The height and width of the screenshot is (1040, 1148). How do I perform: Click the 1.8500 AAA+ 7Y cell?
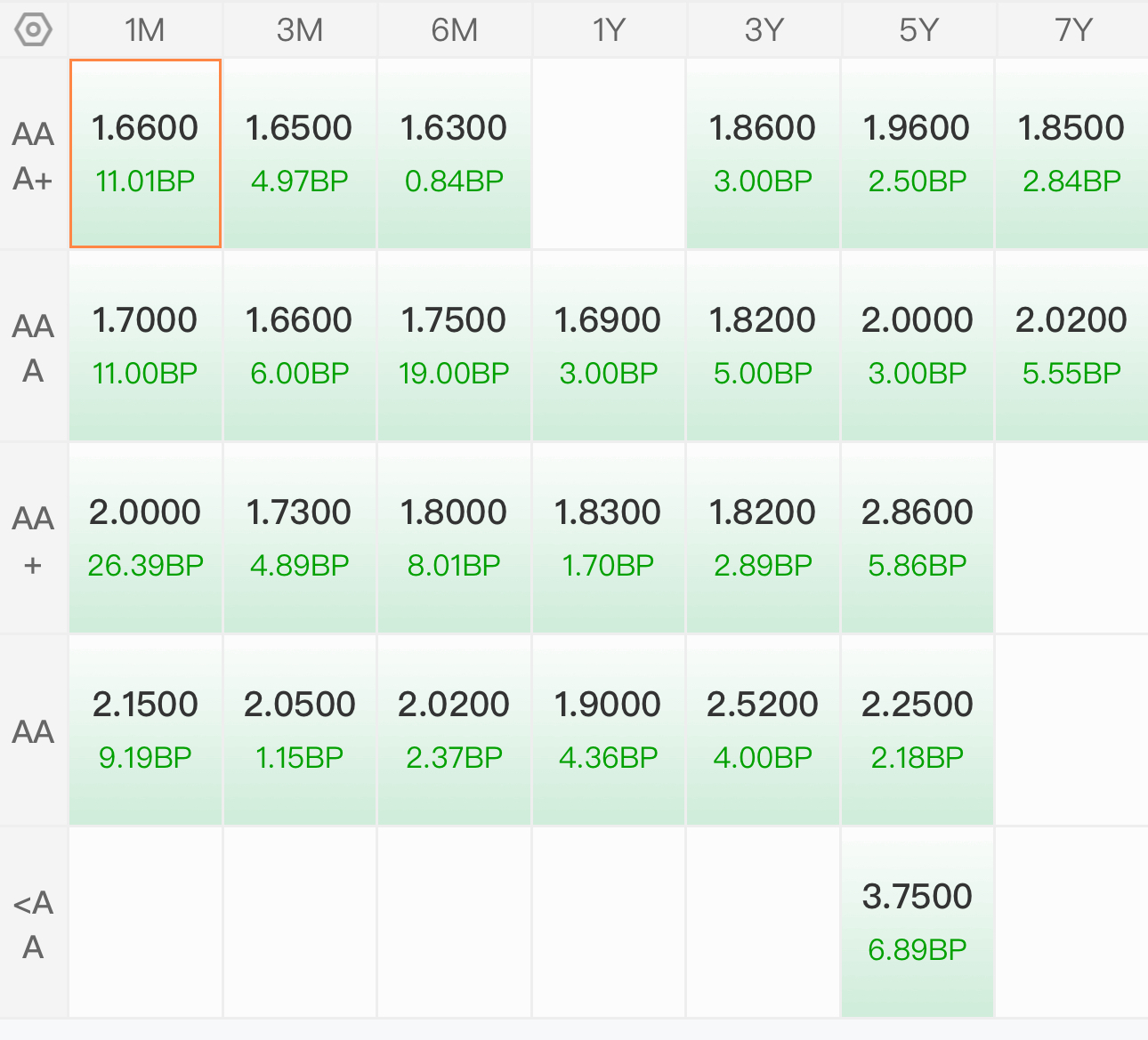[x=1072, y=154]
